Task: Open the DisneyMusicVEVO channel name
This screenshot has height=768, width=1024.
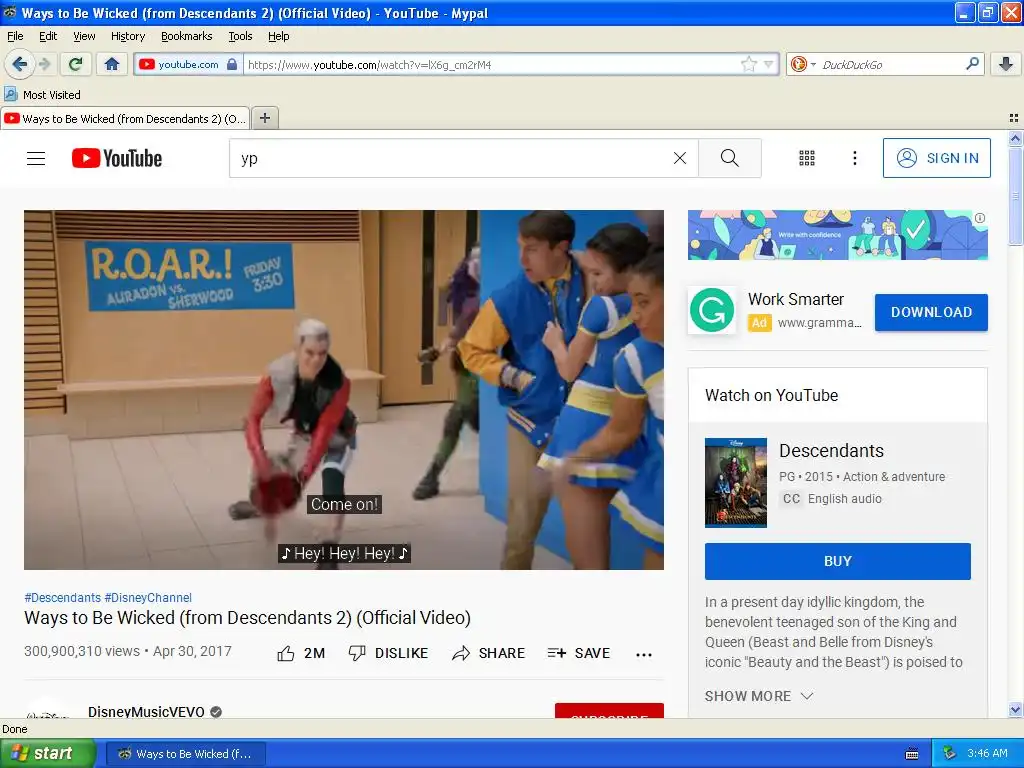Action: [x=146, y=711]
